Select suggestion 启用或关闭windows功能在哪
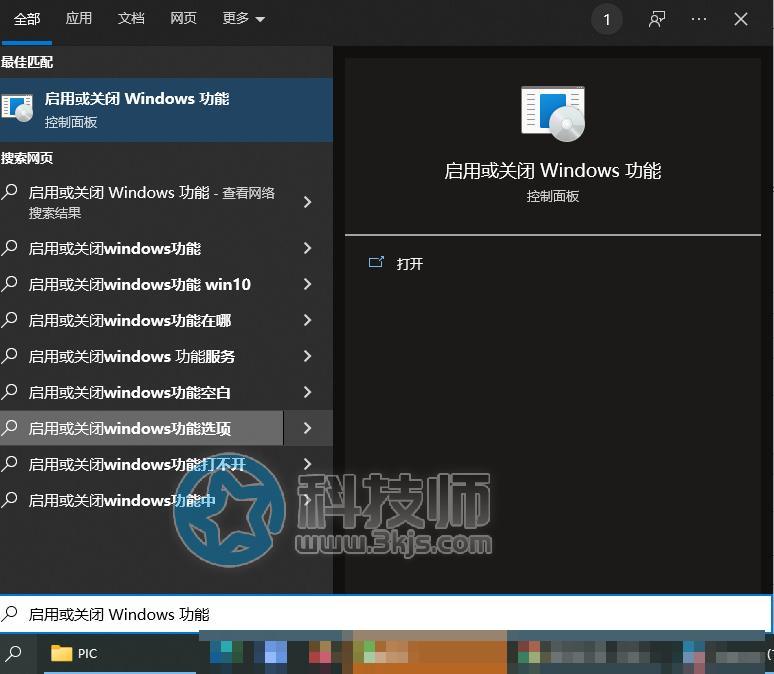 pos(142,320)
